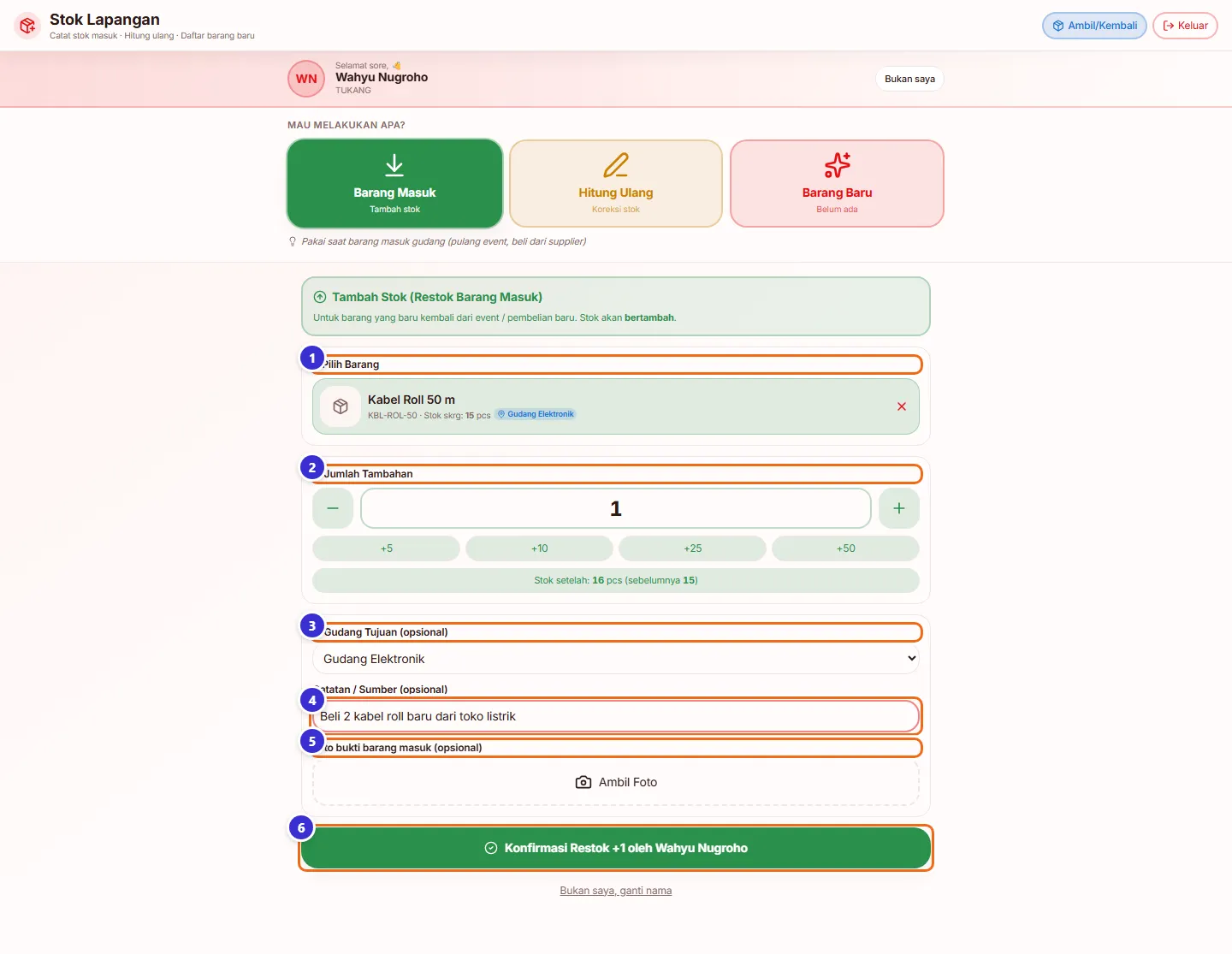Image resolution: width=1232 pixels, height=954 pixels.
Task: Open the Ambil/Kembali page
Action: [1094, 26]
